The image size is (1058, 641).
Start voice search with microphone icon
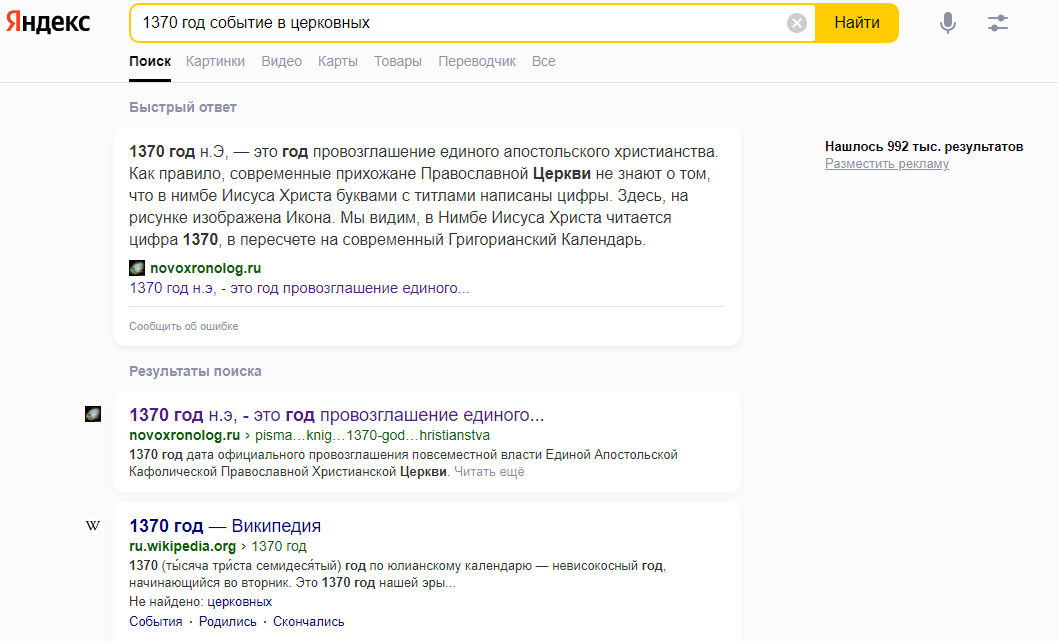click(947, 23)
